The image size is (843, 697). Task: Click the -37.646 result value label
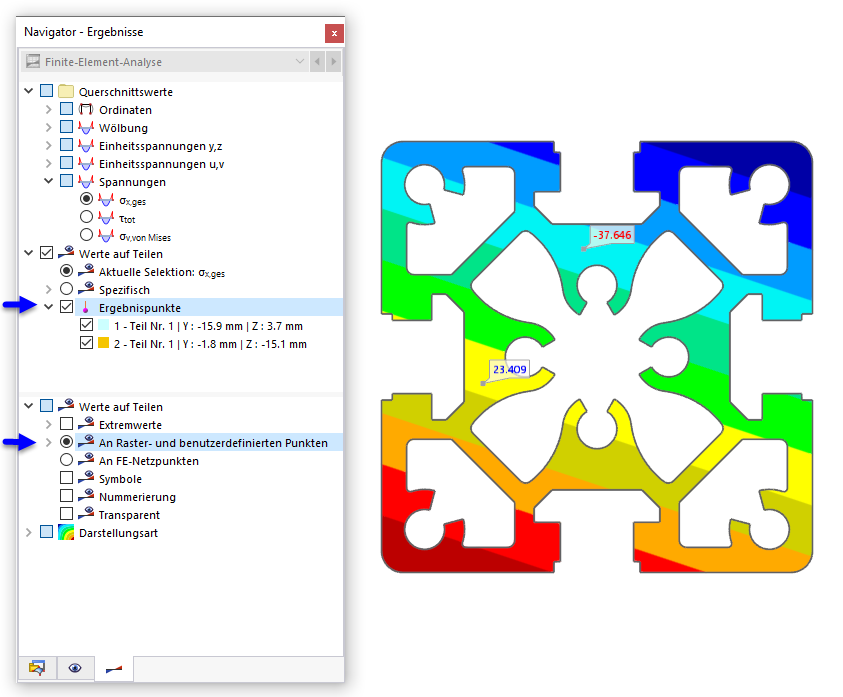pos(612,235)
